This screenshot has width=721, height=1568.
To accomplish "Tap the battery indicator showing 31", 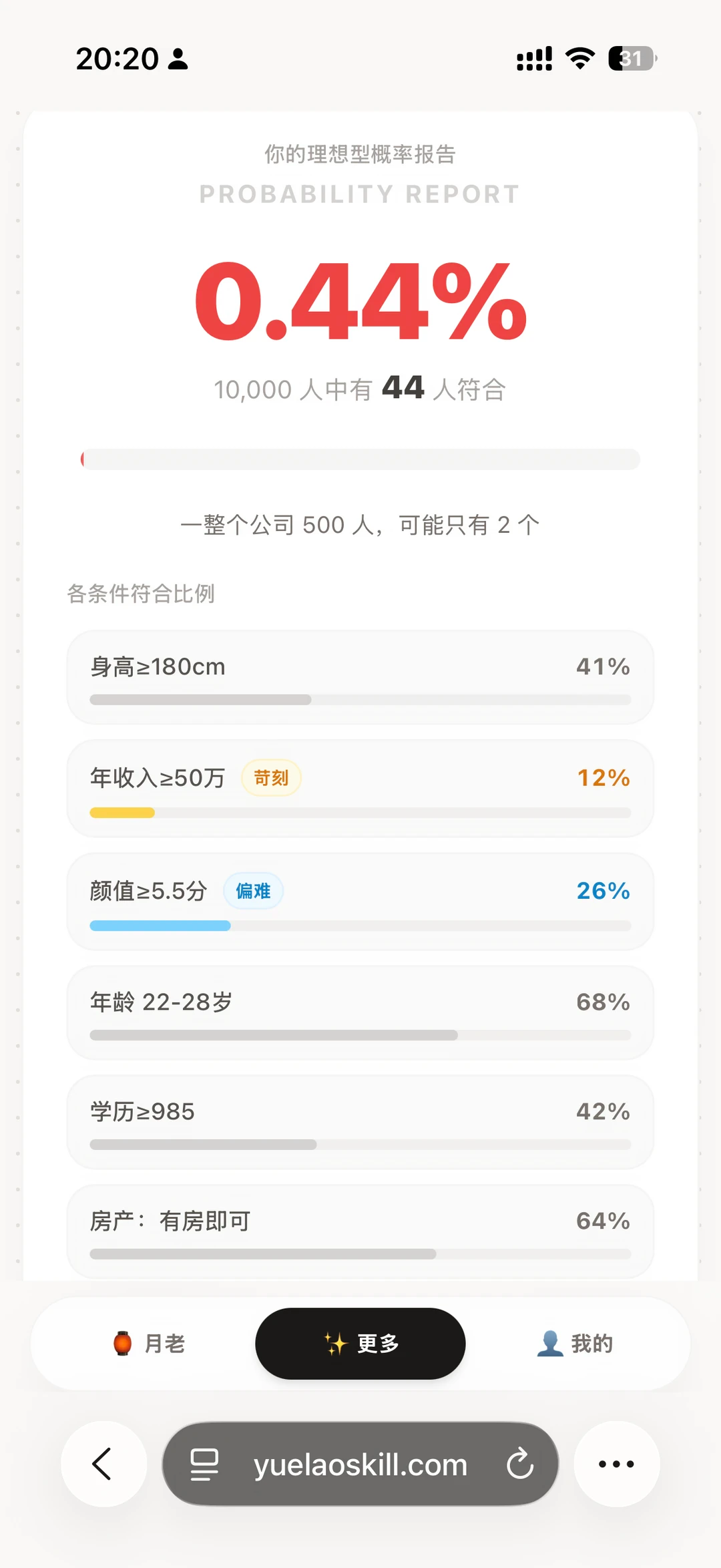I will pyautogui.click(x=632, y=59).
